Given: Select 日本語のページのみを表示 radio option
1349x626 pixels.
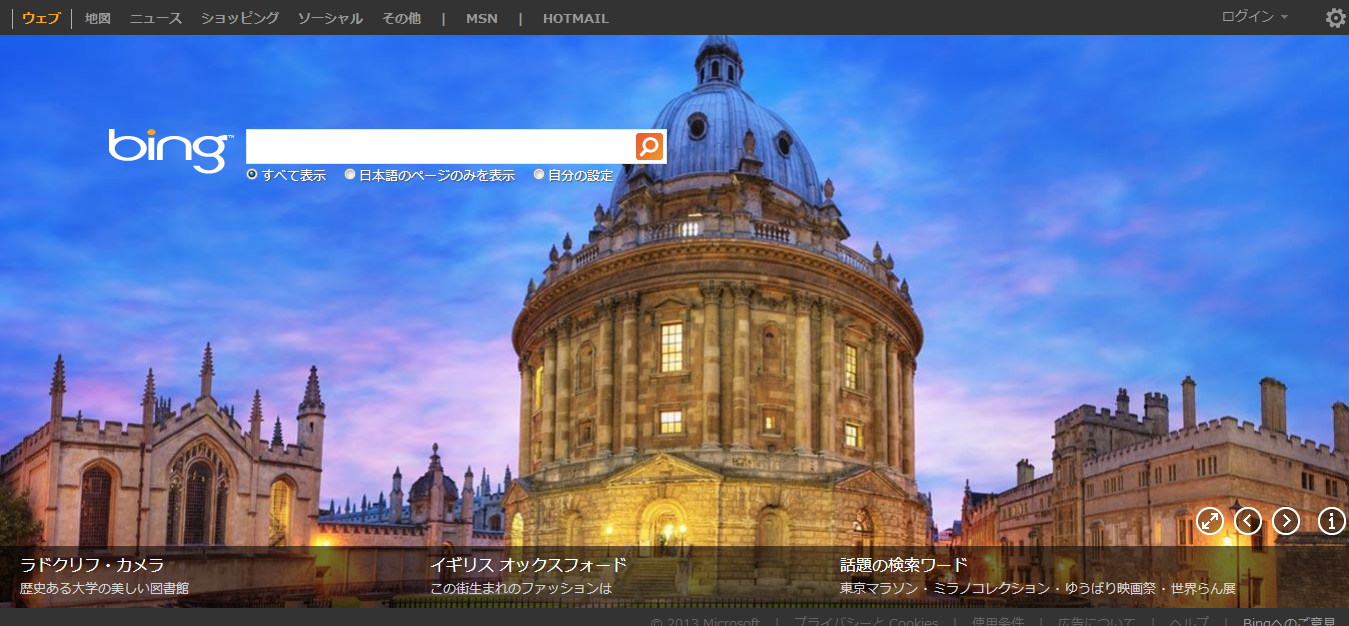Looking at the screenshot, I should pos(350,175).
